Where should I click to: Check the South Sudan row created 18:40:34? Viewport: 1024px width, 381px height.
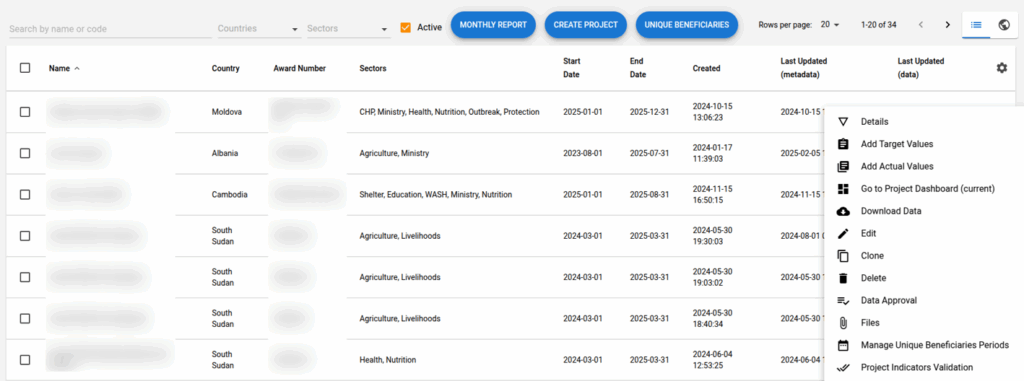pos(25,318)
